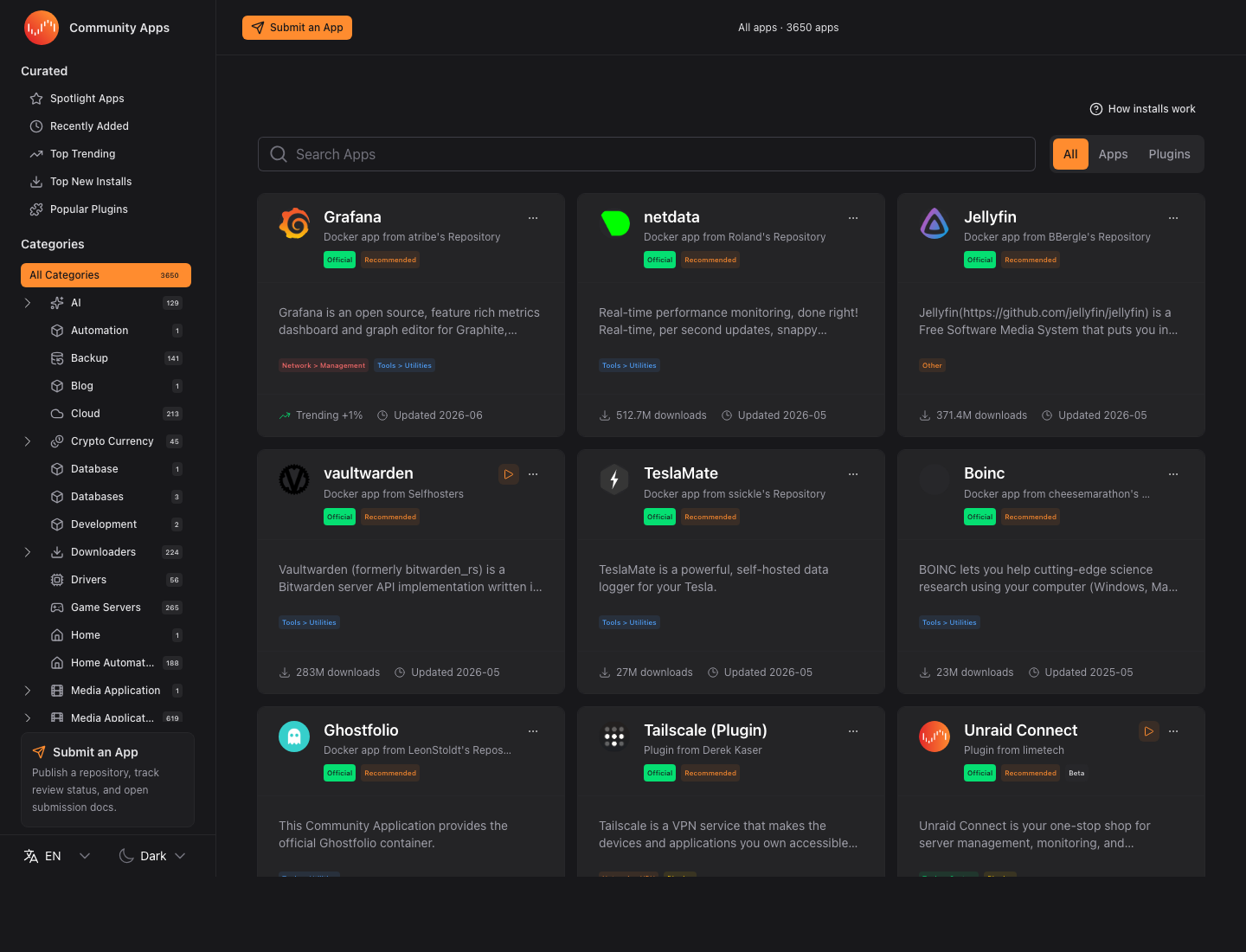The image size is (1246, 952).
Task: Click the Submit an App orange button
Action: coord(297,28)
